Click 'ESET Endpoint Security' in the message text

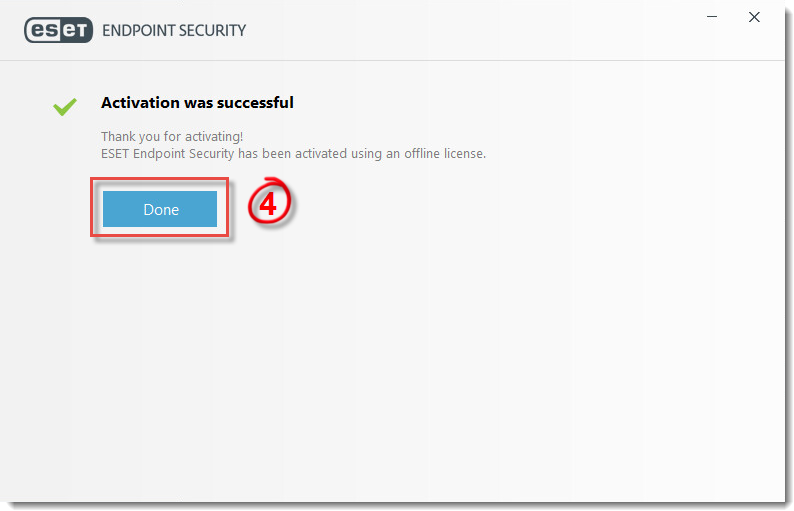tap(168, 153)
